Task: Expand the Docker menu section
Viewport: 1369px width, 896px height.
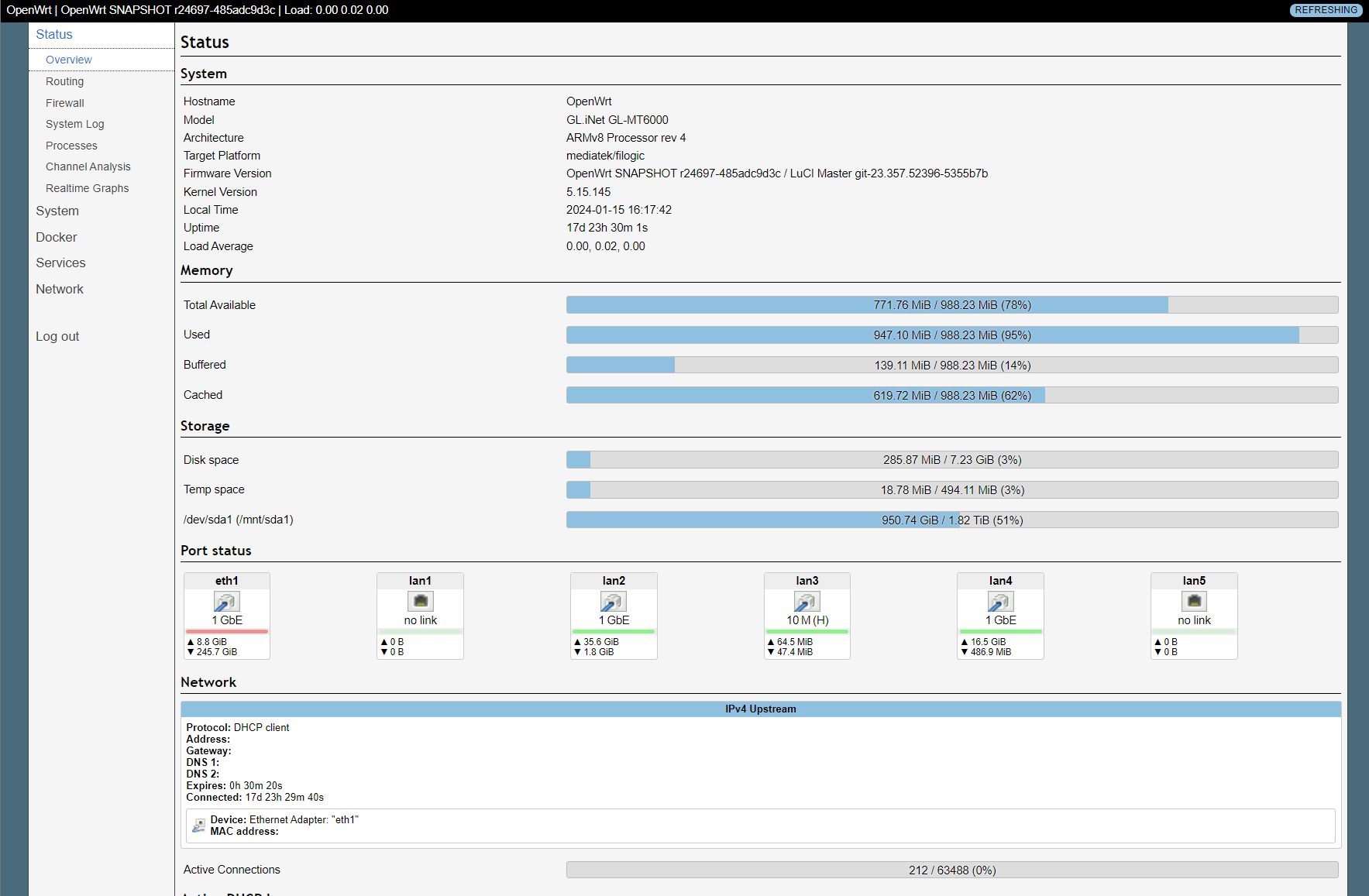Action: tap(57, 237)
